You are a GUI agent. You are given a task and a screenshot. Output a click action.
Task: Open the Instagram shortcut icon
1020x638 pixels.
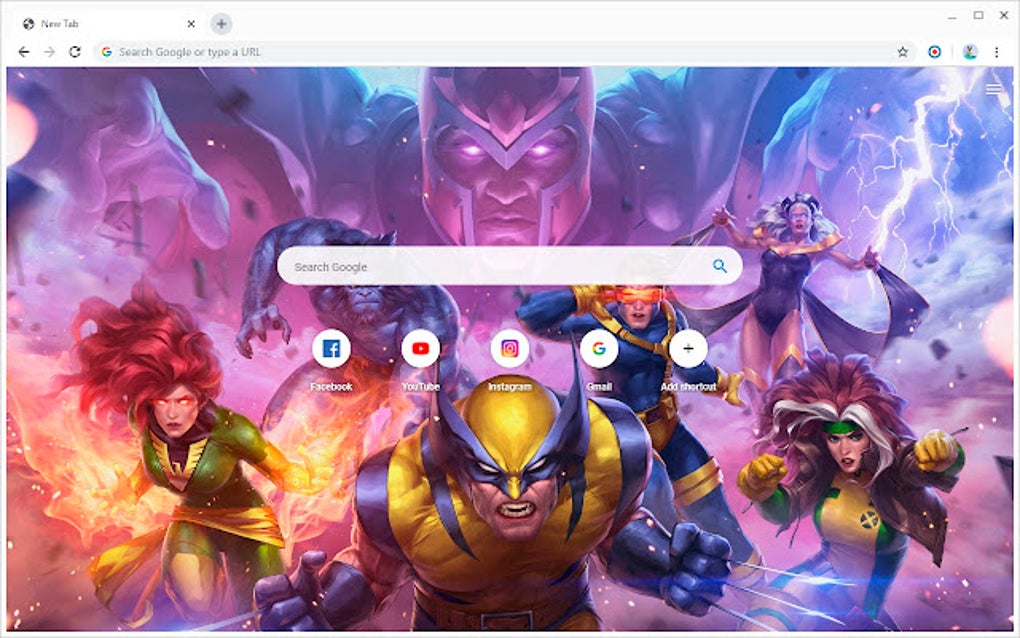[509, 348]
